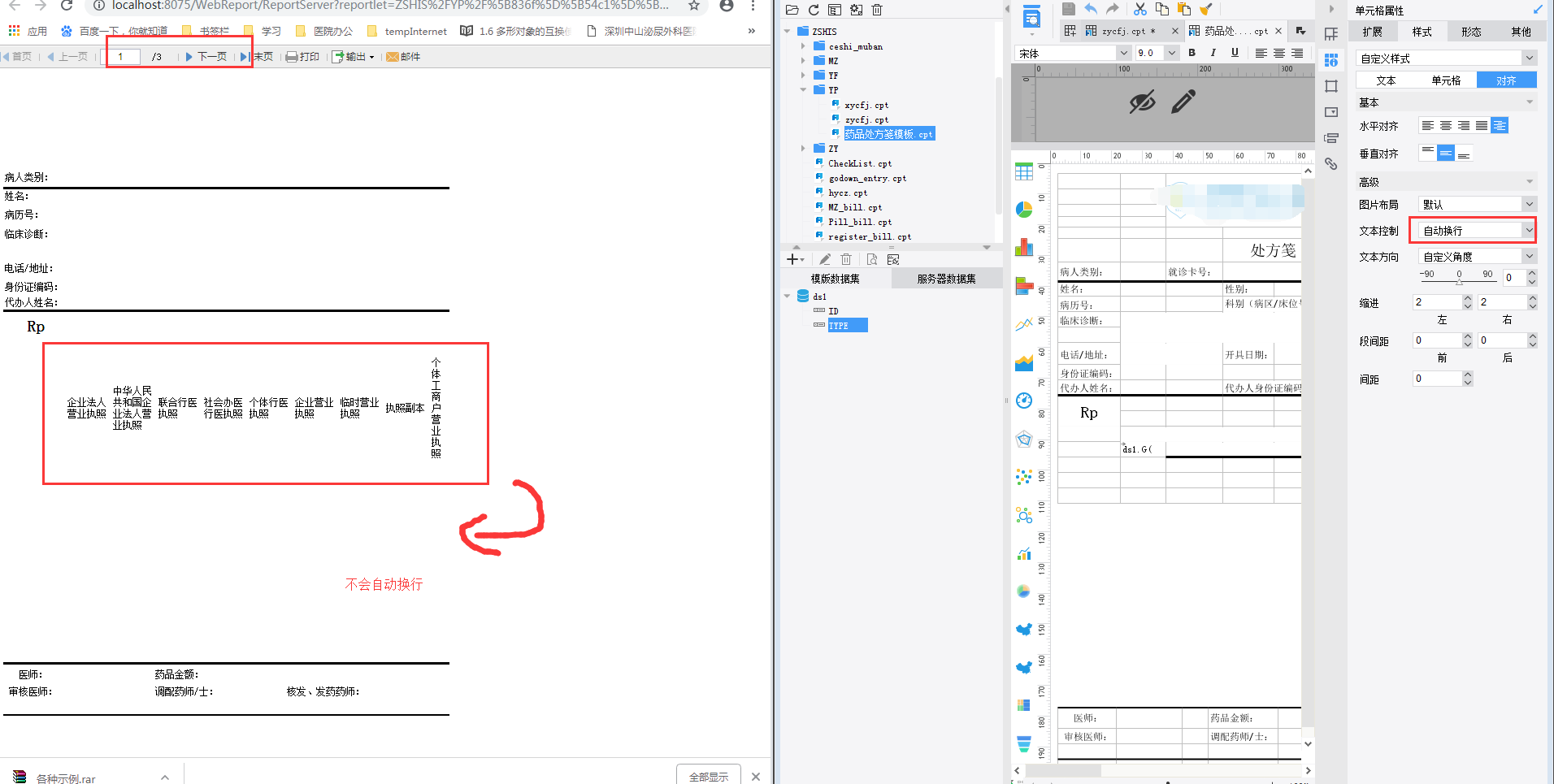Open the 自定义样式 style dropdown
Image resolution: width=1554 pixels, height=784 pixels.
1446,58
